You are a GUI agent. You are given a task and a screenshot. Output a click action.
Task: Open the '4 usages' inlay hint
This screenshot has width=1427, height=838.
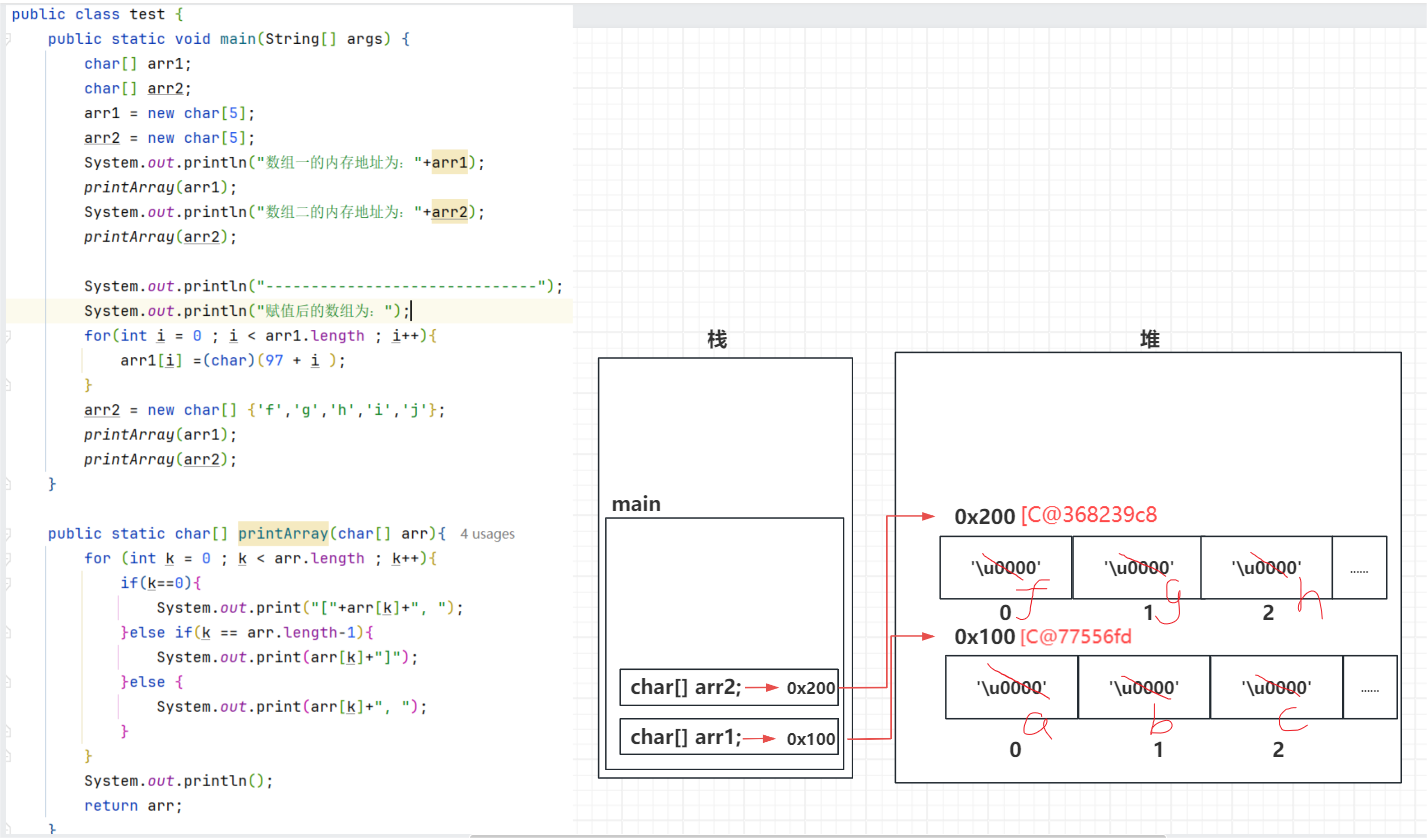(x=488, y=534)
